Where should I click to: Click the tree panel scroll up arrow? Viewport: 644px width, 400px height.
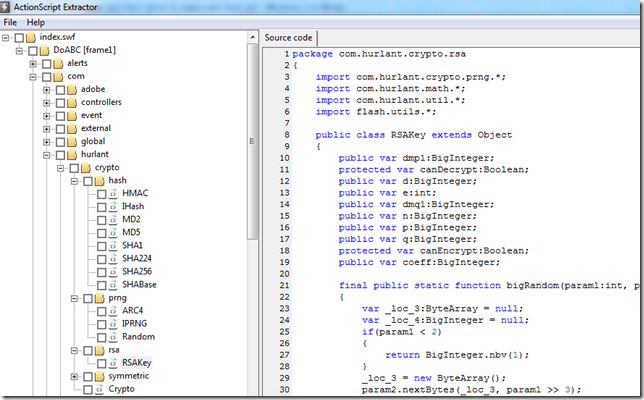pos(252,38)
